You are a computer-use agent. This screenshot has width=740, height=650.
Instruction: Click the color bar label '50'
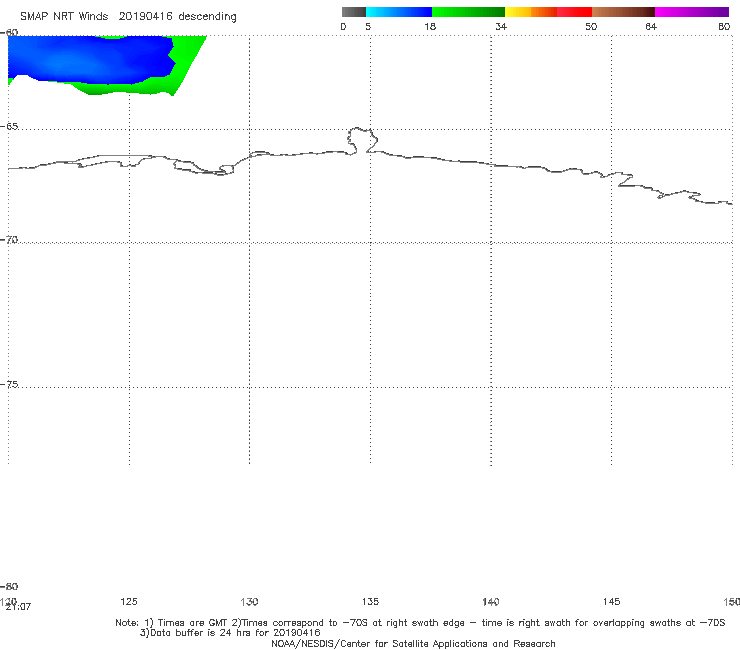tap(591, 27)
